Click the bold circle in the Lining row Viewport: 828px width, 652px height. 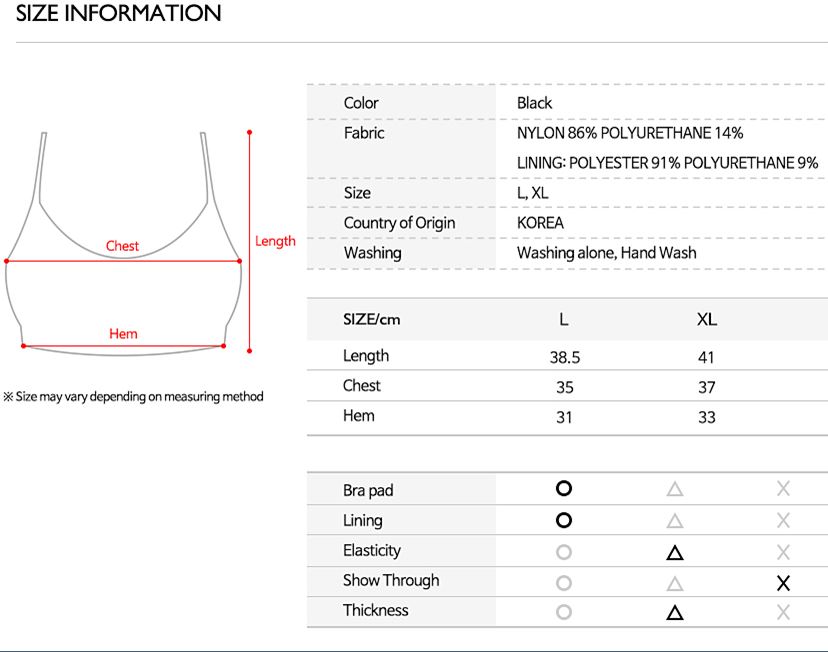click(564, 520)
